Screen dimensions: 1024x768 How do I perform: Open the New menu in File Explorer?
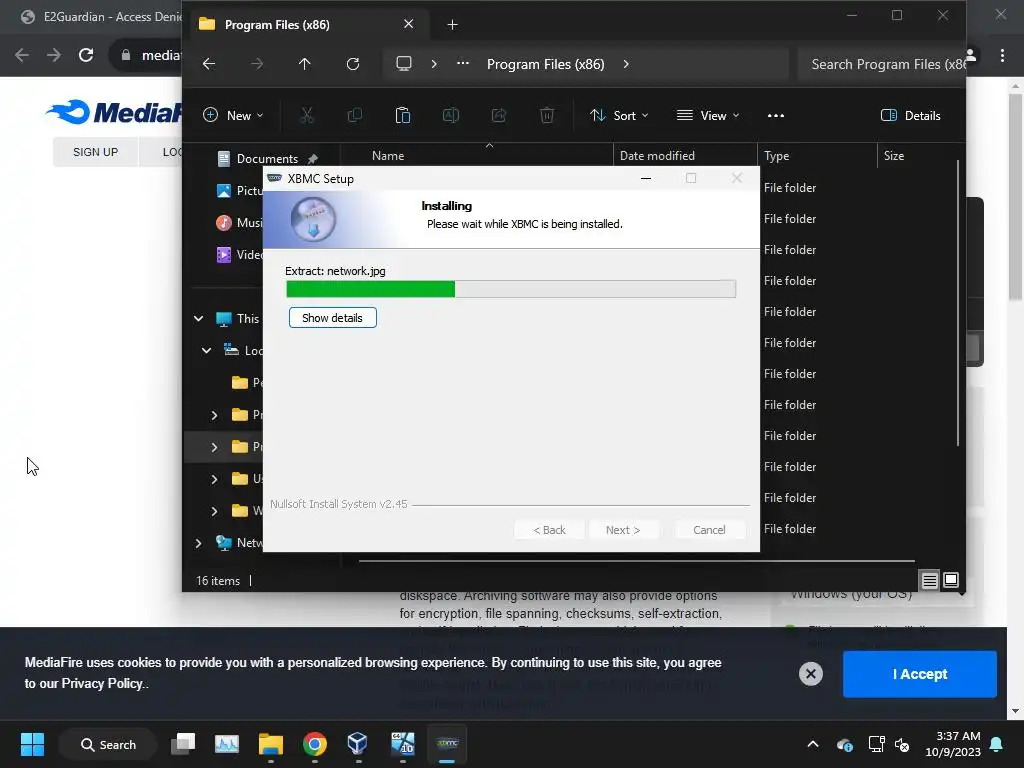pos(233,116)
